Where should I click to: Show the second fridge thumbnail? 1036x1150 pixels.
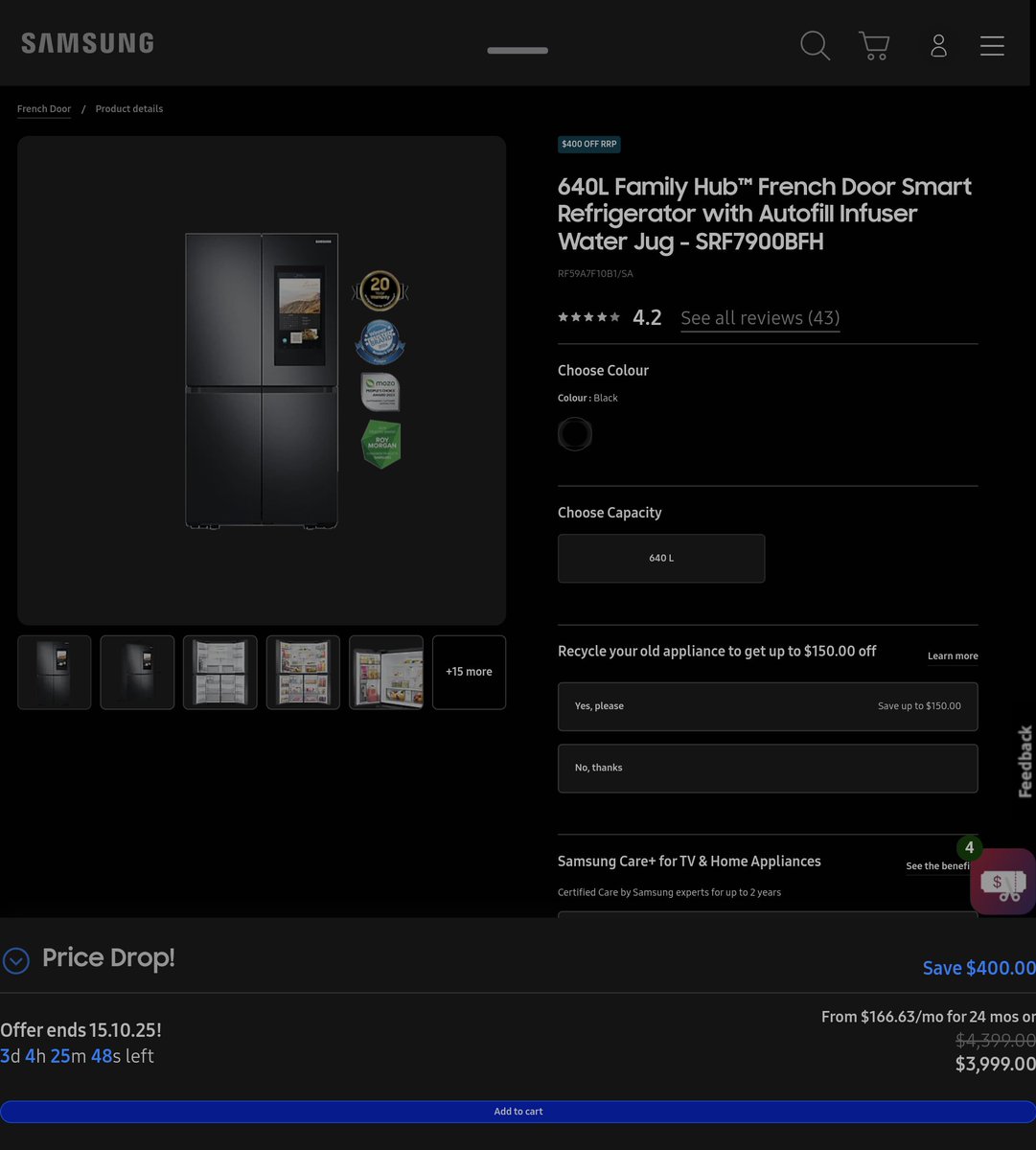[137, 673]
